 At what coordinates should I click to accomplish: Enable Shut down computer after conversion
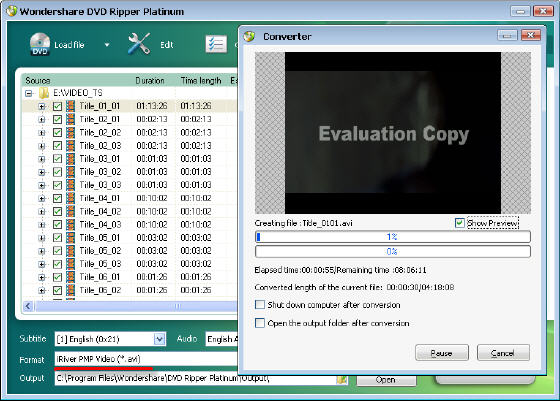pyautogui.click(x=260, y=305)
